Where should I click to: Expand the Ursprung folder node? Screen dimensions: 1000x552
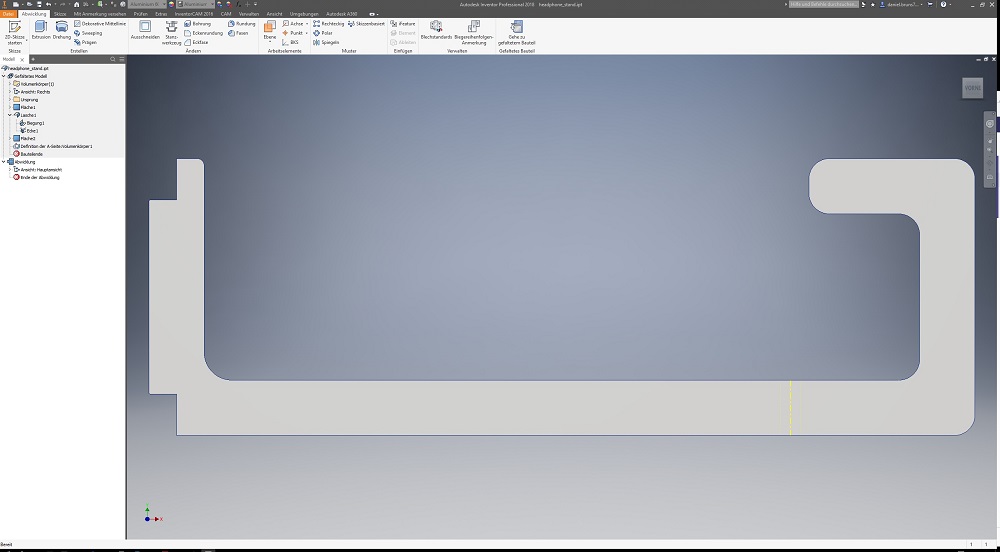[x=10, y=99]
